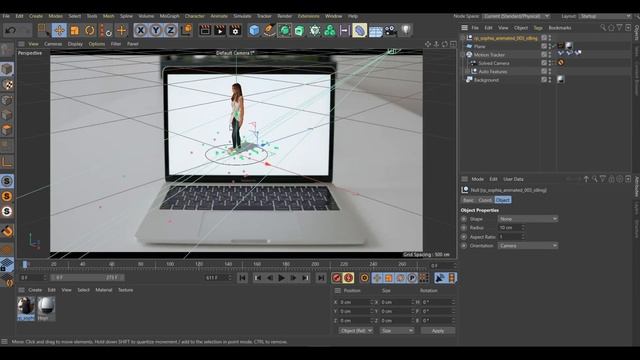Click Render View clapperboard icon
This screenshot has height=360, width=640.
point(205,30)
